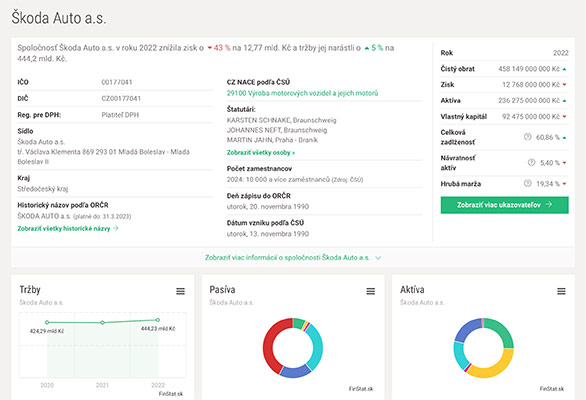Click the Zobraziť viac ukazovateľov button
Viewport: 586px width, 400px height.
505,205
